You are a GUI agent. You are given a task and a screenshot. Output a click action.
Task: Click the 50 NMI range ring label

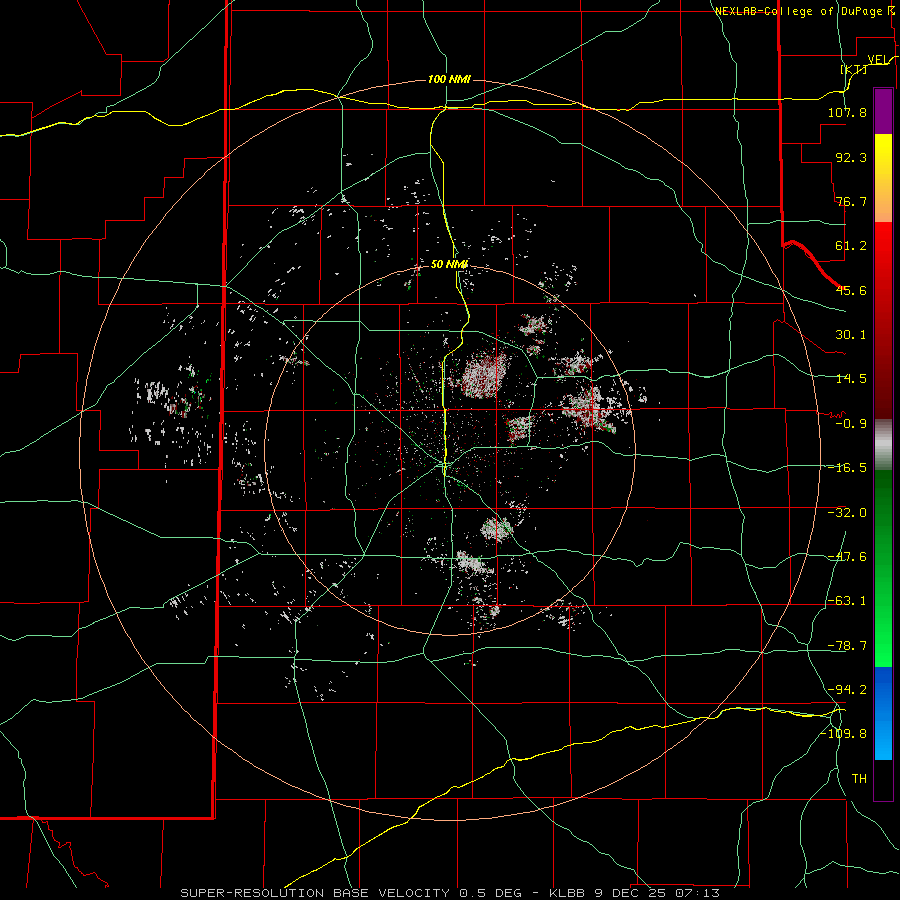449,264
